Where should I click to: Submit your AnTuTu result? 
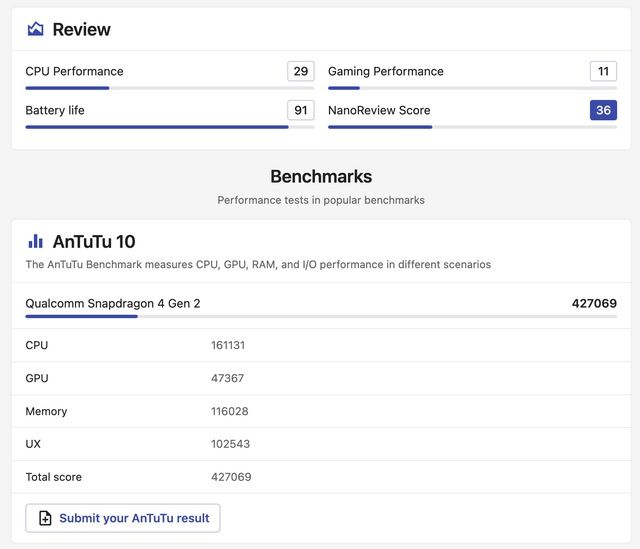(123, 518)
